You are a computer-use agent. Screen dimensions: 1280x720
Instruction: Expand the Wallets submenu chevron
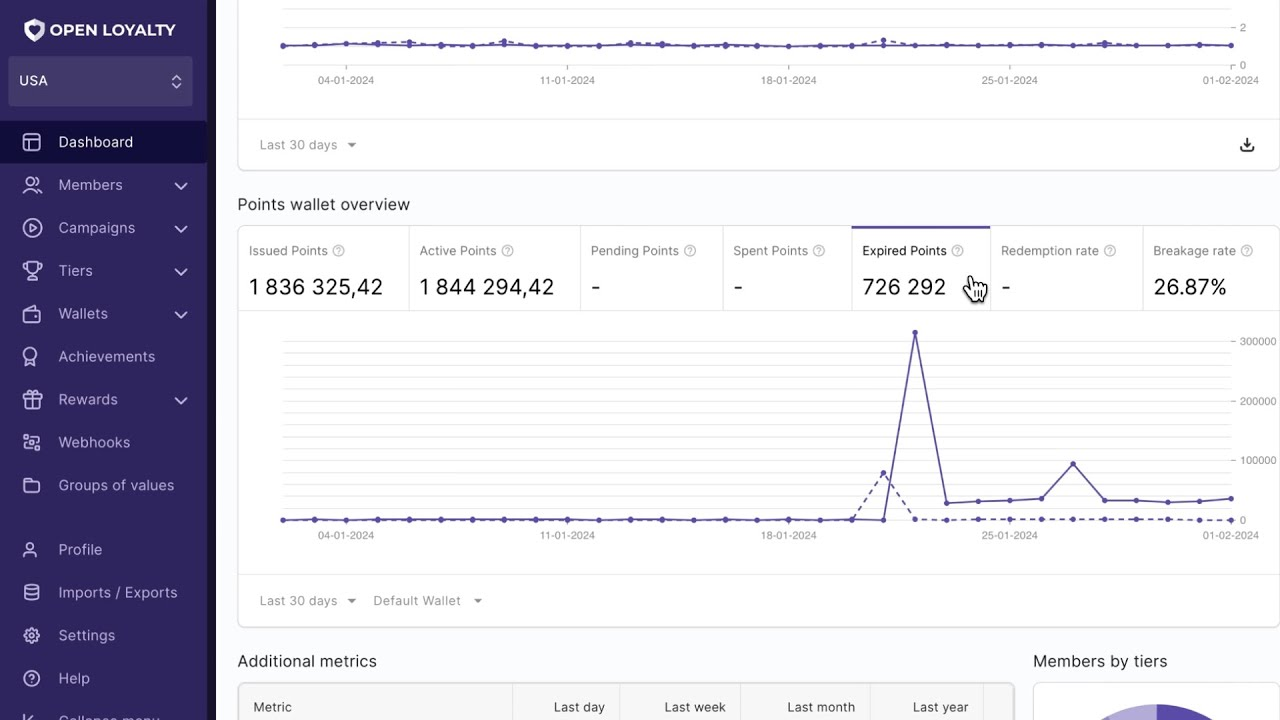pyautogui.click(x=181, y=315)
